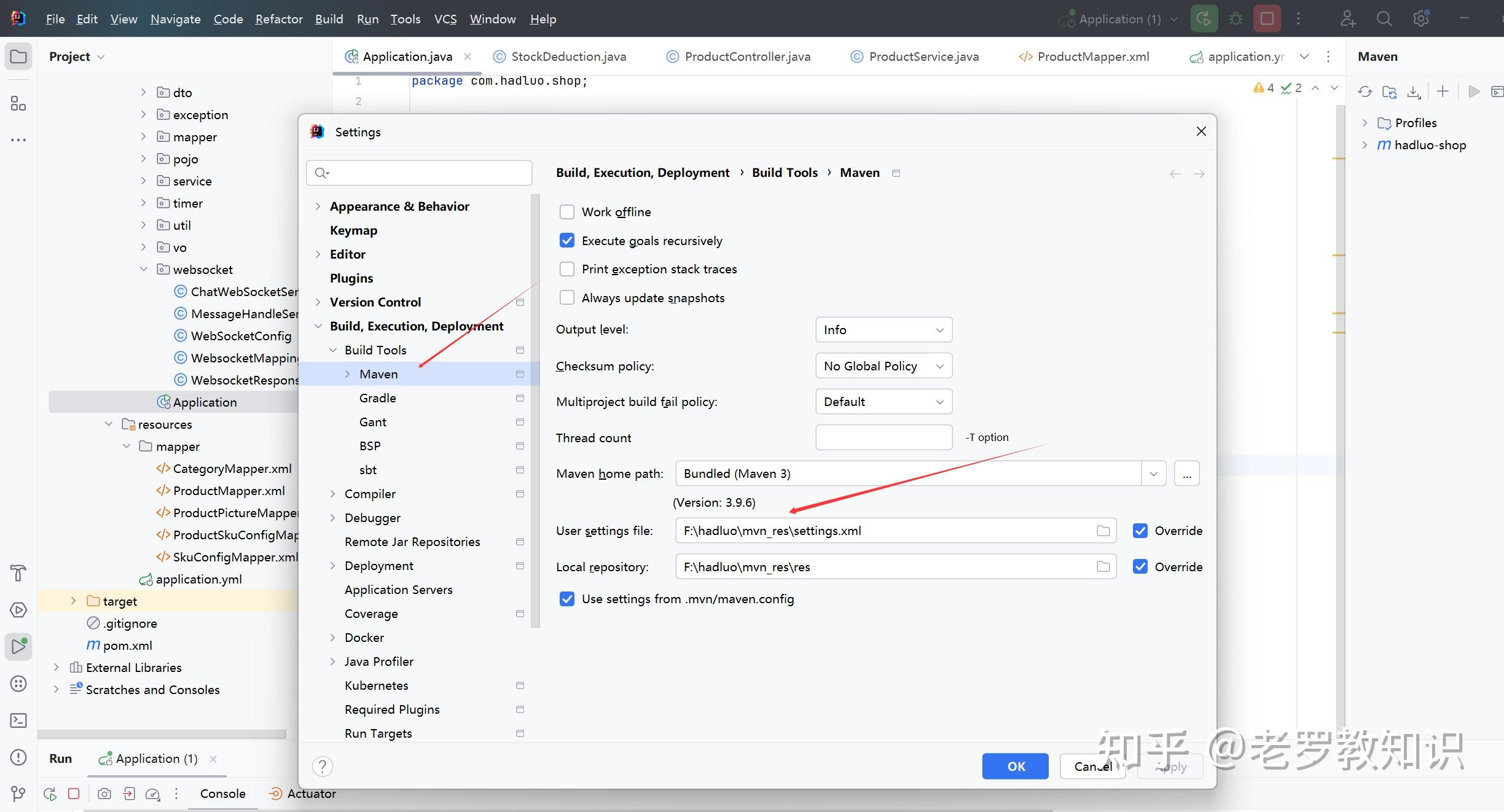Click the Git tool window icon
Screen dimensions: 1504x812
pos(18,794)
